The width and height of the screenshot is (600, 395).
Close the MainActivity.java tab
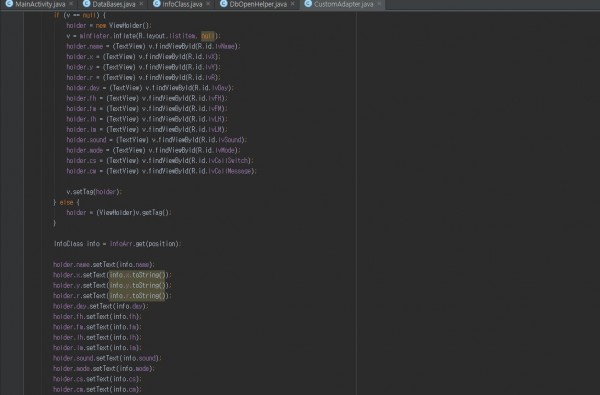point(71,4)
